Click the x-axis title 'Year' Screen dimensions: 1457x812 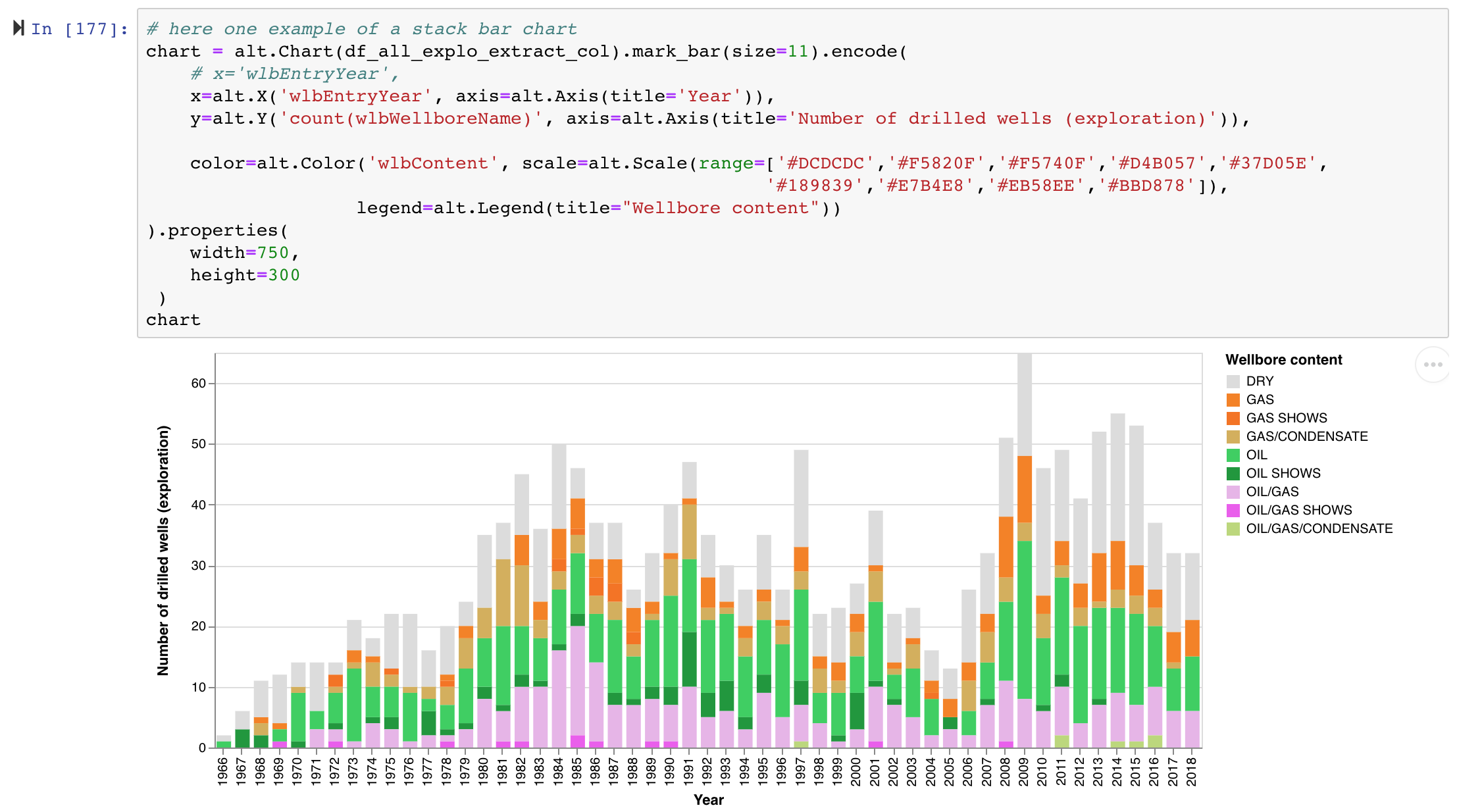[x=708, y=799]
